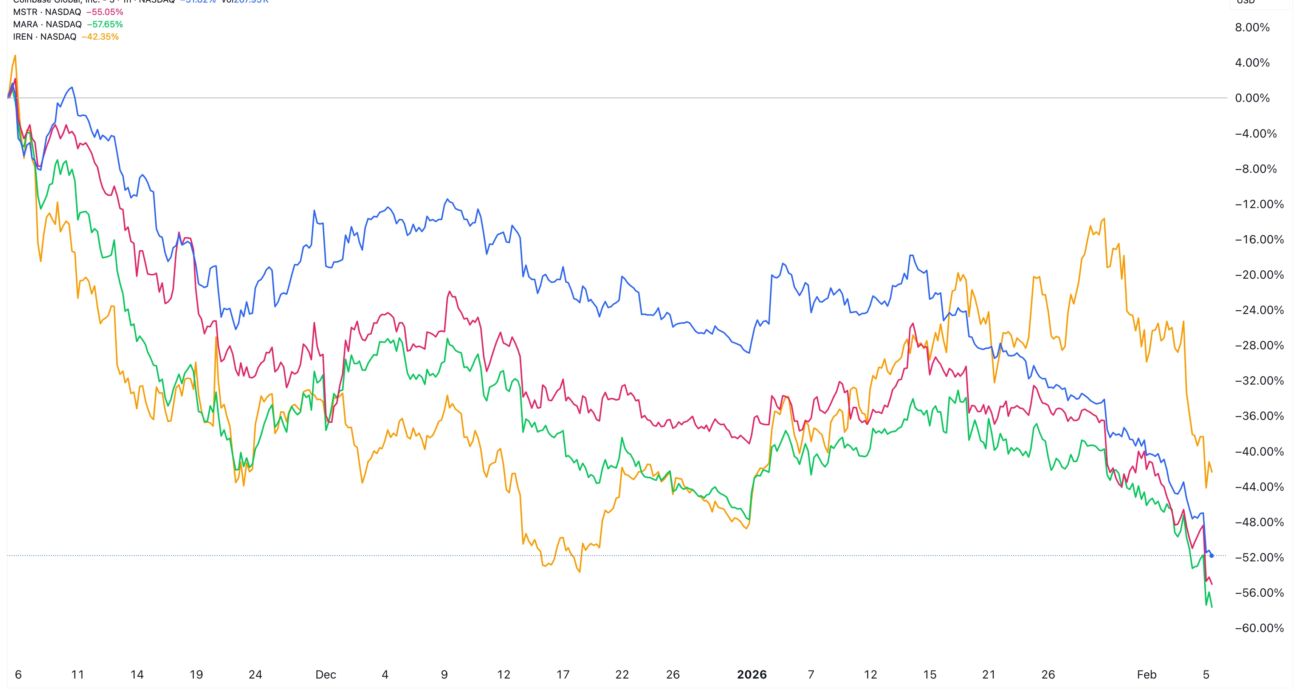Screen dimensions: 1300x700
Task: Open the USD currency dropdown
Action: [x=1246, y=2]
